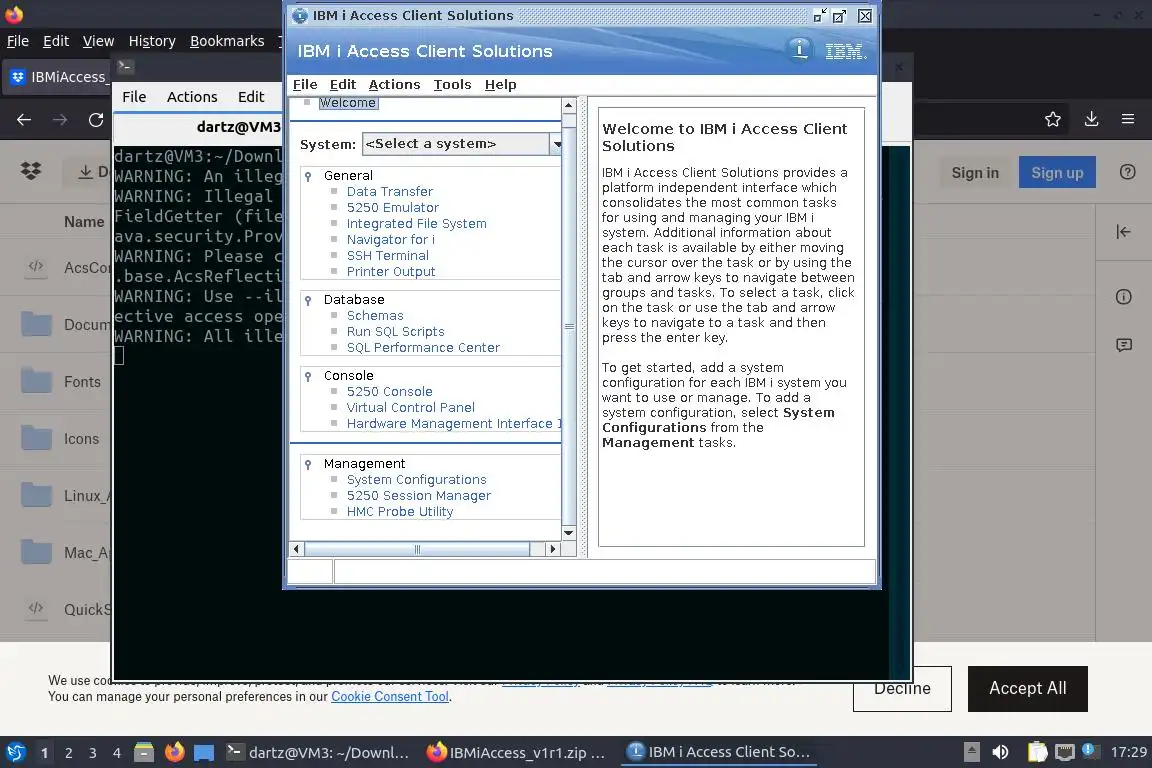This screenshot has height=768, width=1152.
Task: Open Icons folder in Dropbox list
Action: click(x=81, y=439)
